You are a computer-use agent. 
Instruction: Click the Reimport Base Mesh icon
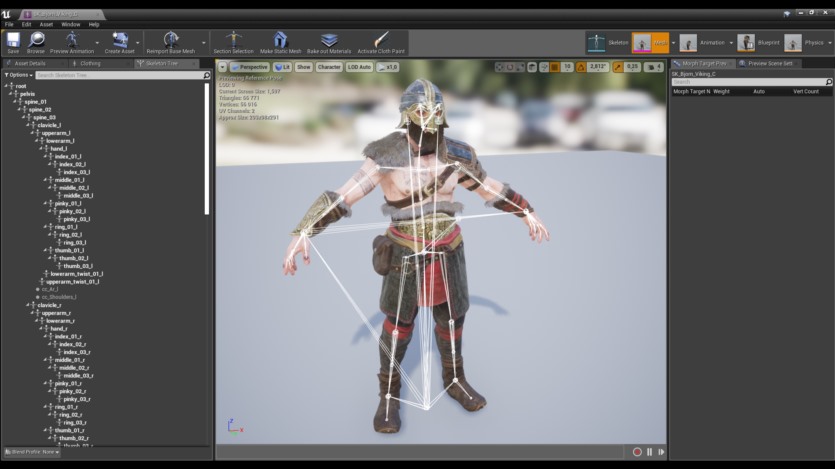[x=170, y=39]
